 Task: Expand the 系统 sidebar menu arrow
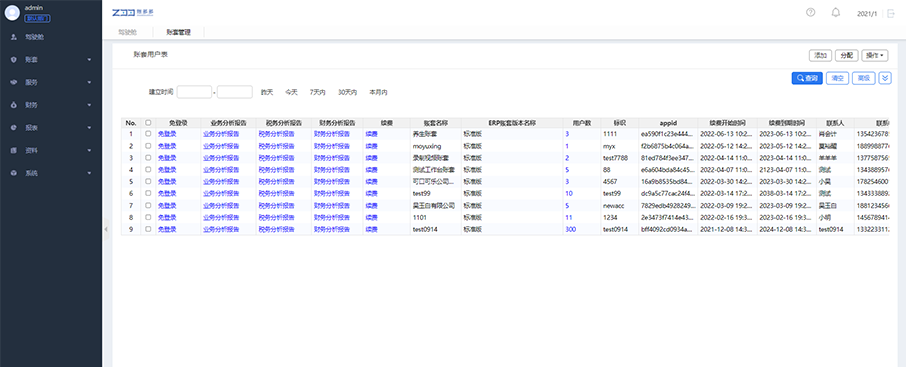[89, 173]
